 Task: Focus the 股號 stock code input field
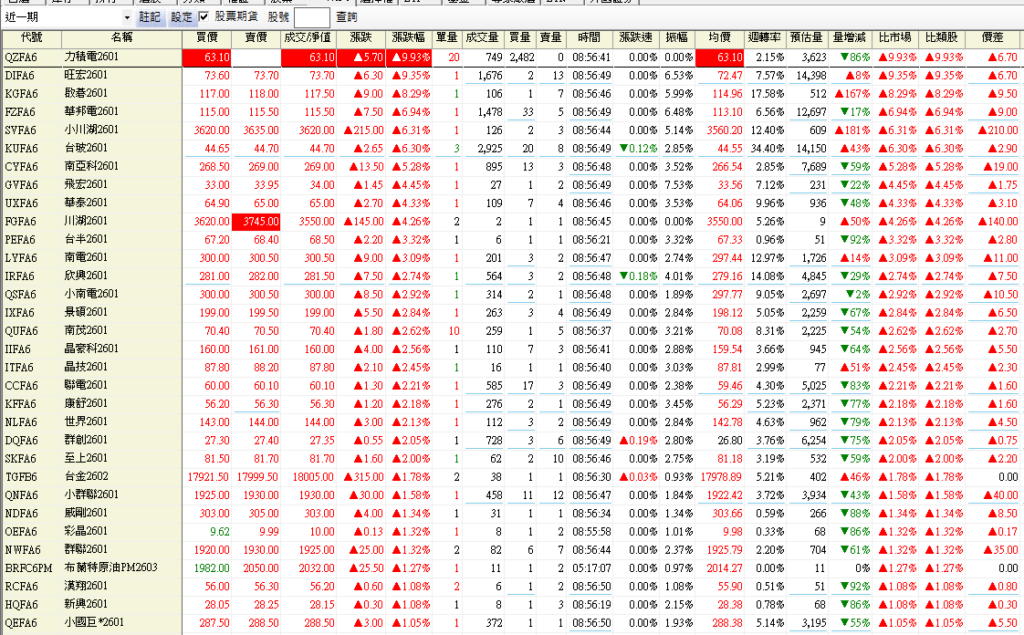pyautogui.click(x=311, y=18)
